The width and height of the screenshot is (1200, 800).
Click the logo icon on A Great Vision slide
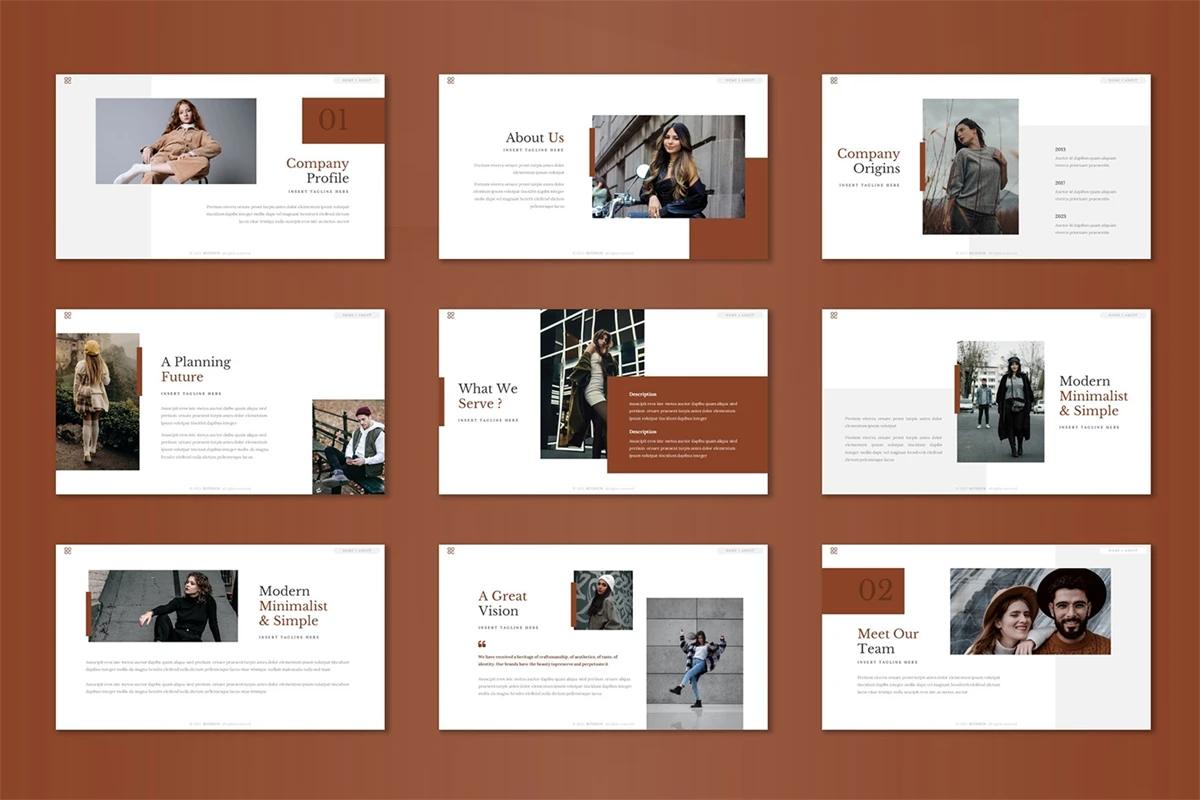451,550
